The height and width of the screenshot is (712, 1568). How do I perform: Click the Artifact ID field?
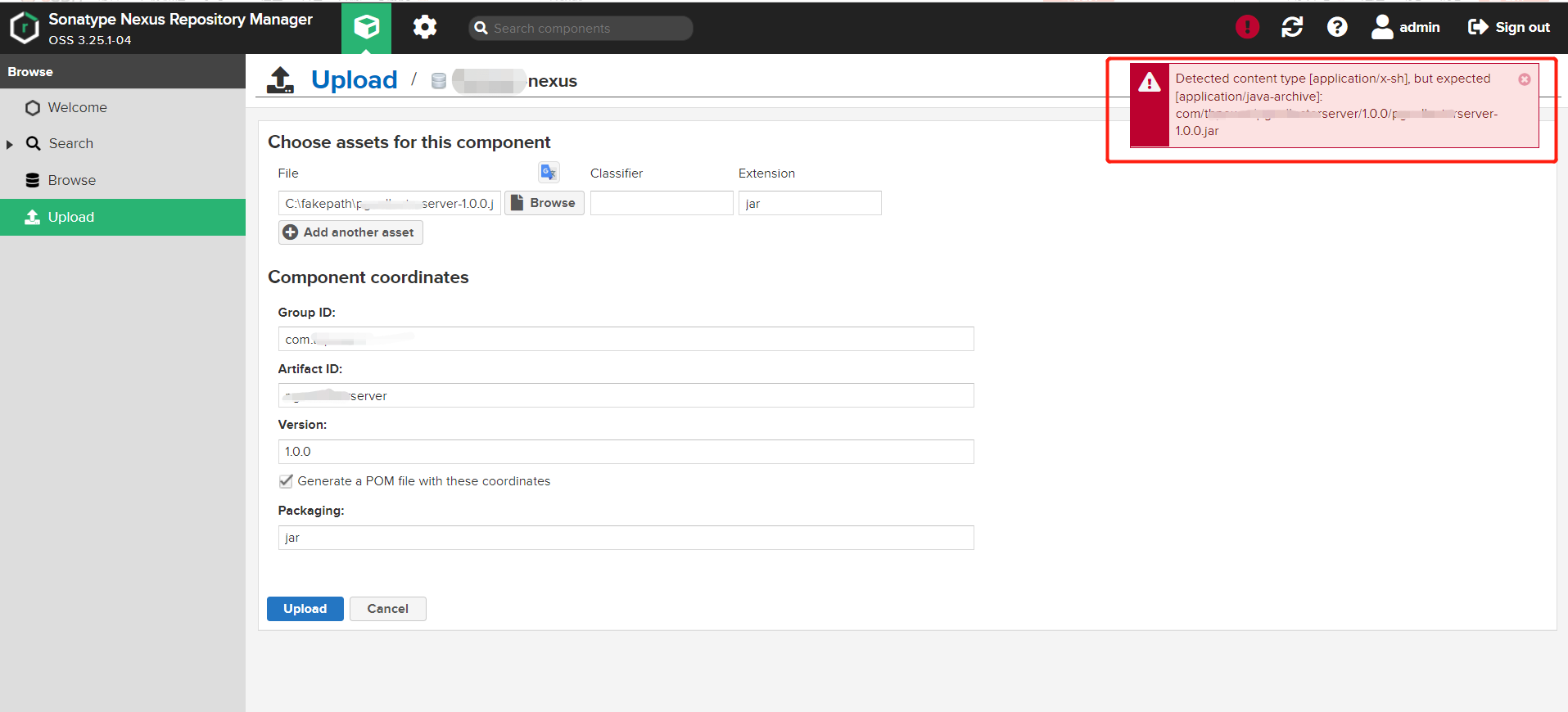click(x=626, y=395)
